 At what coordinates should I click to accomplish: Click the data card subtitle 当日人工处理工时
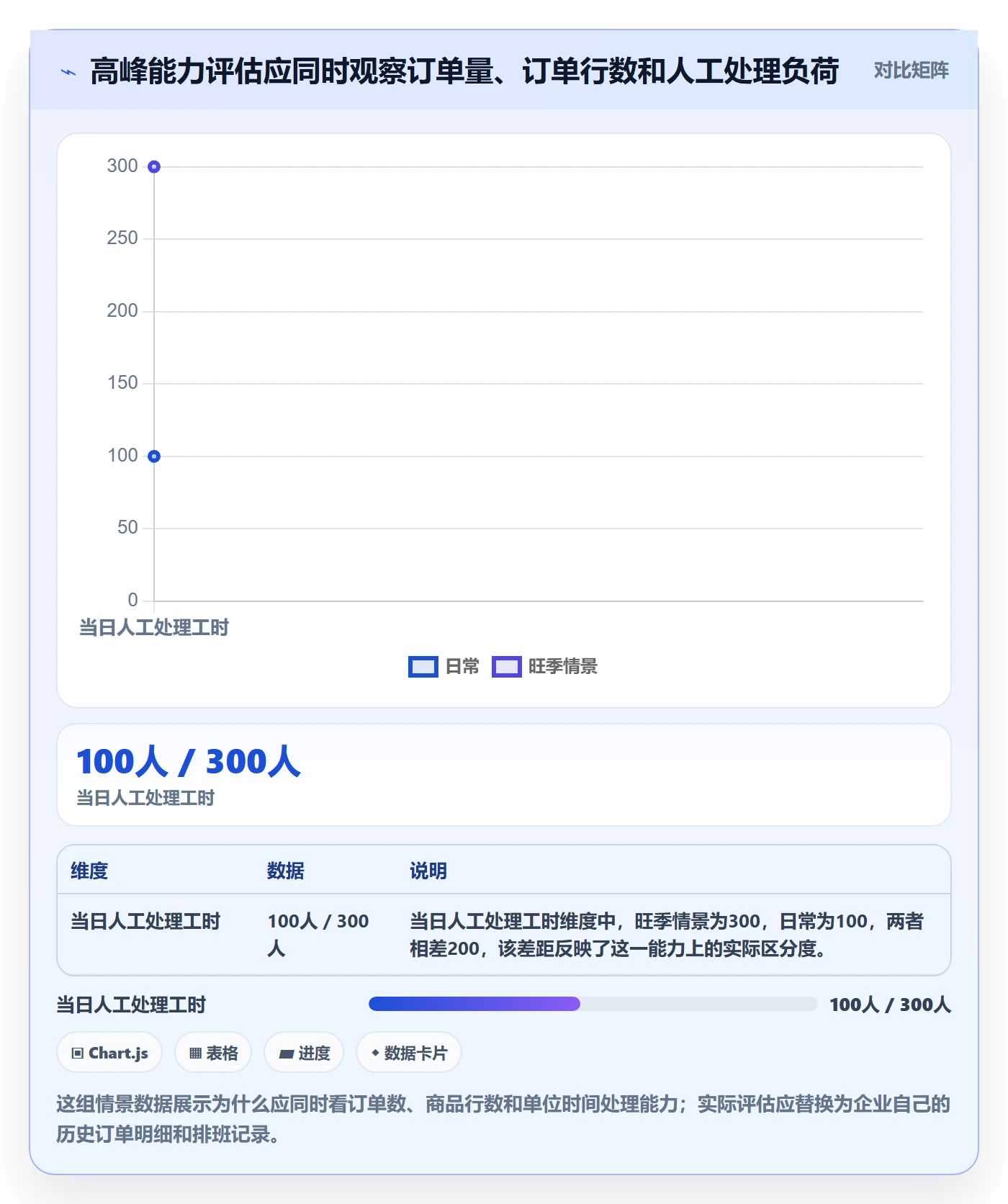pyautogui.click(x=145, y=798)
